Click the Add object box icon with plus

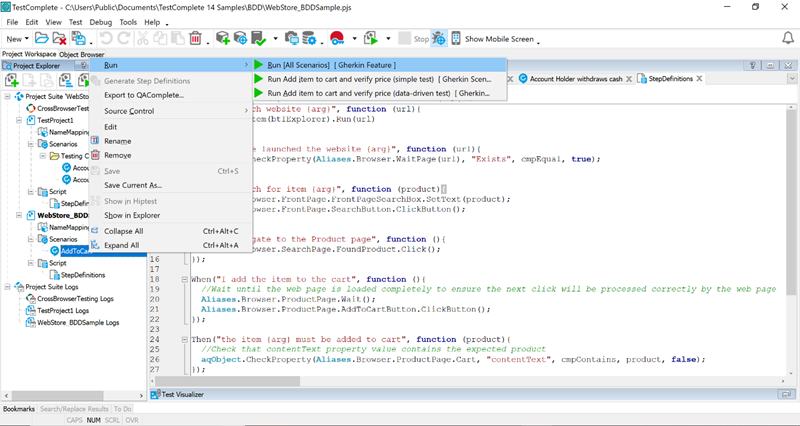pos(222,38)
